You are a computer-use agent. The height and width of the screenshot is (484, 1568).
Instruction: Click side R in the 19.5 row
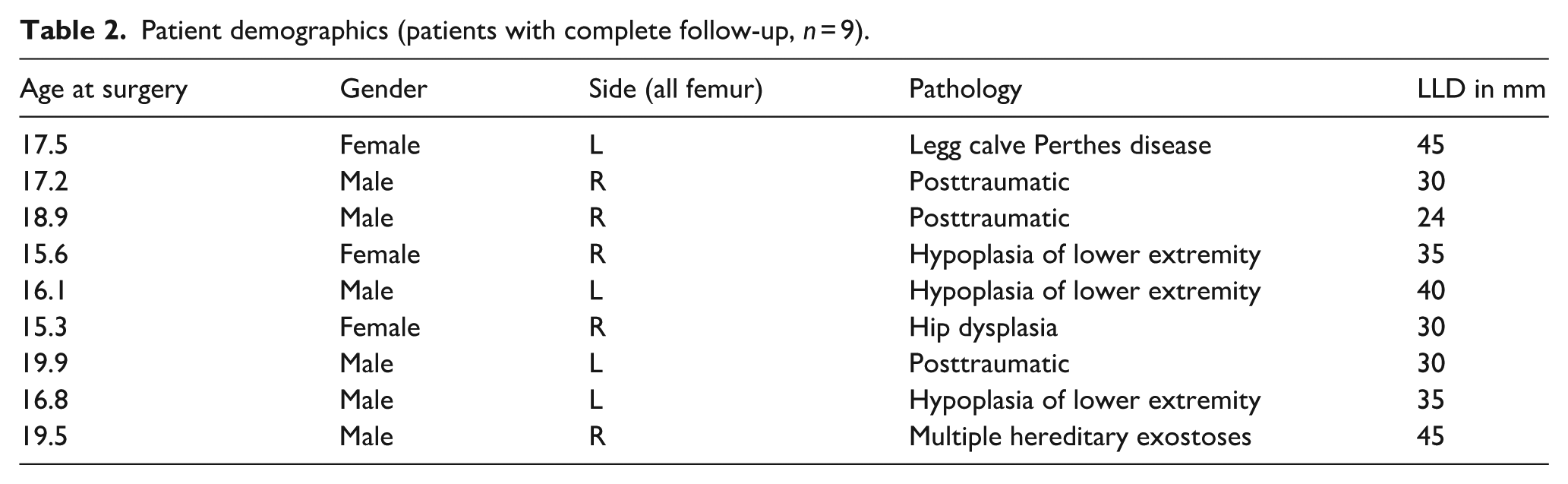click(x=598, y=437)
